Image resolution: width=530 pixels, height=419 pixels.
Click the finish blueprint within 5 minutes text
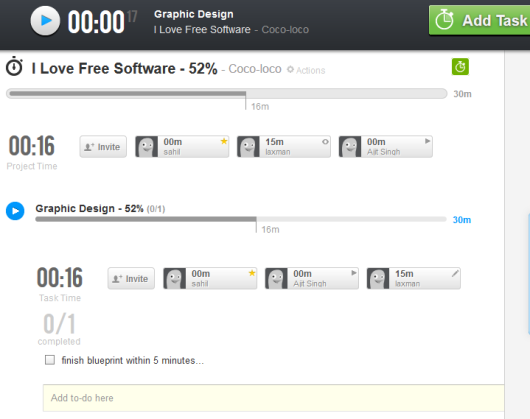tap(132, 361)
